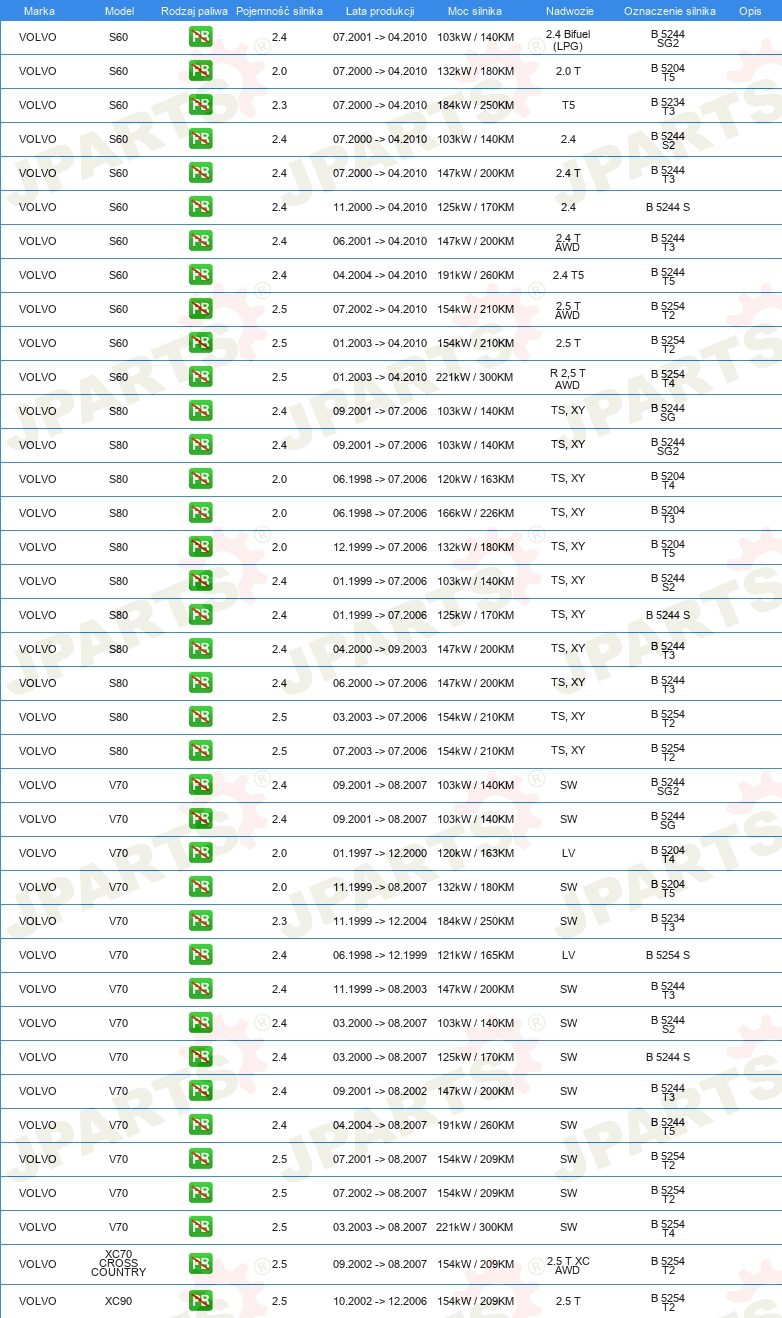Click the '04.2004 -> 04.2010' production dates cell
This screenshot has width=782, height=1318.
click(380, 276)
